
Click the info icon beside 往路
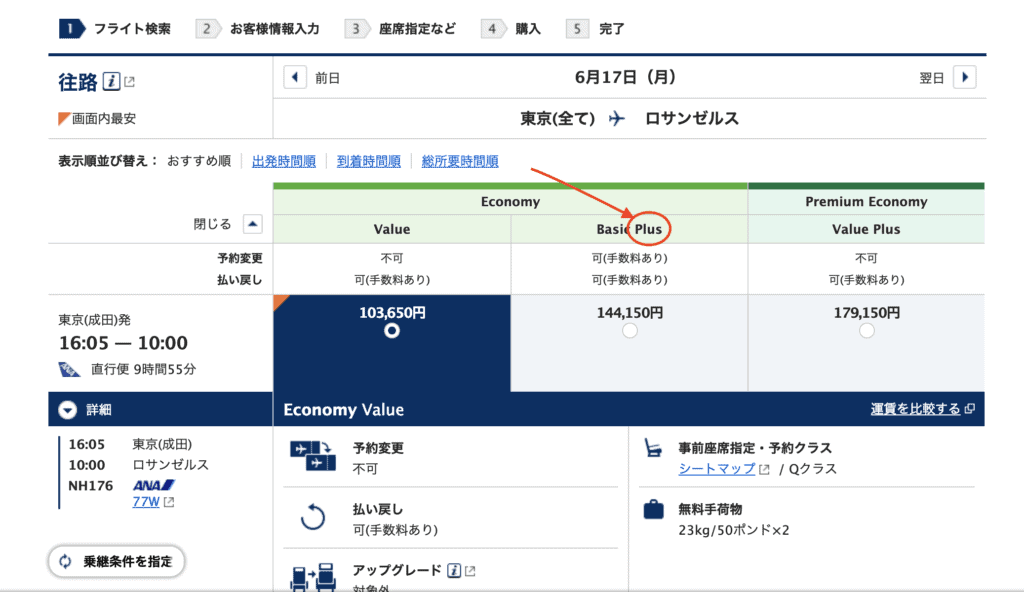coord(112,81)
